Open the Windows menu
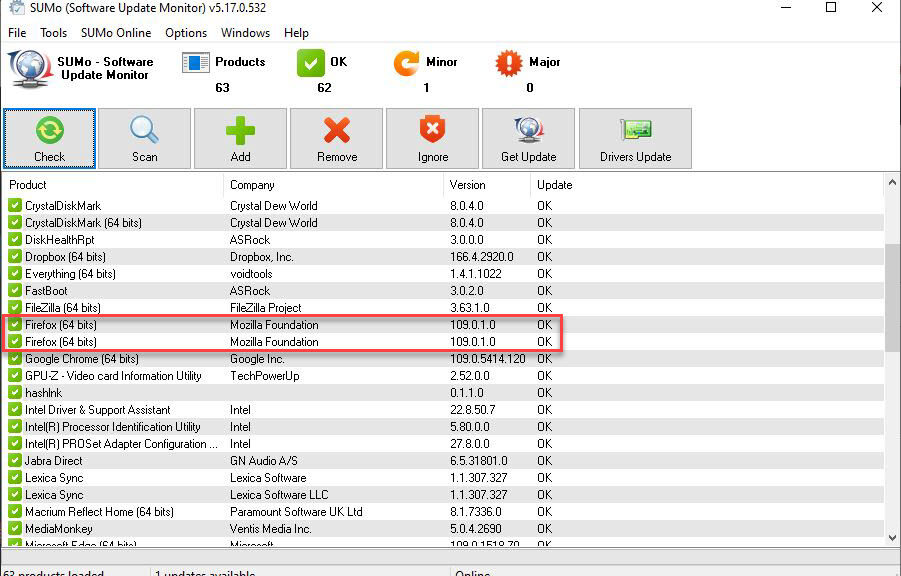901x576 pixels. (x=245, y=33)
